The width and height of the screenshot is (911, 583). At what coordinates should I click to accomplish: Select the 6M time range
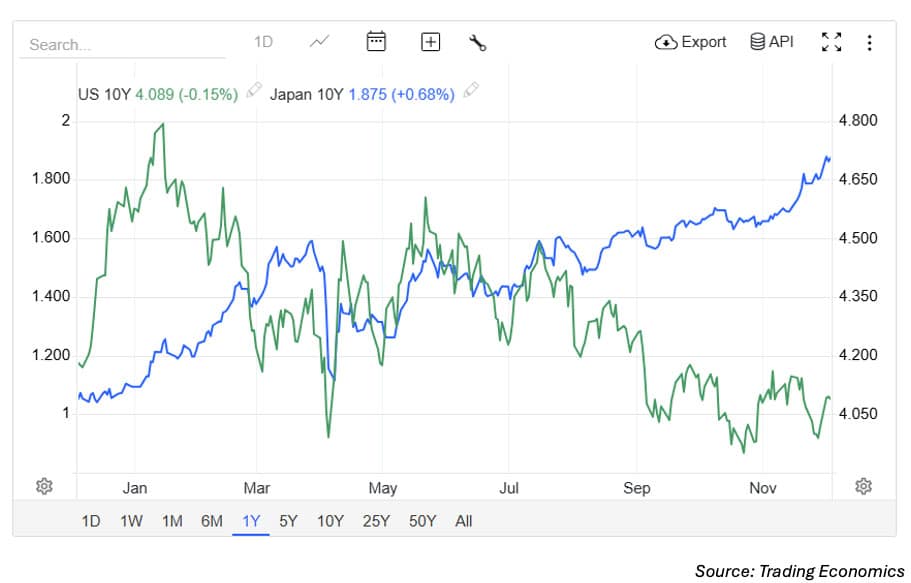[211, 521]
